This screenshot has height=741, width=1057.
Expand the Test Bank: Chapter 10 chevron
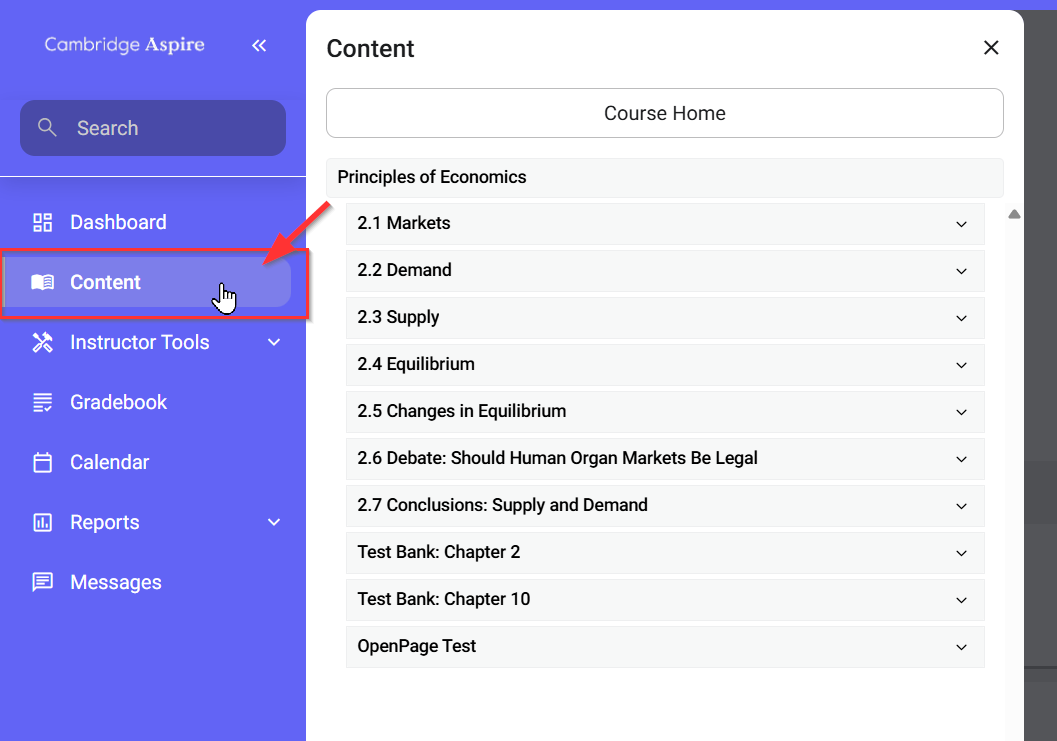(961, 600)
